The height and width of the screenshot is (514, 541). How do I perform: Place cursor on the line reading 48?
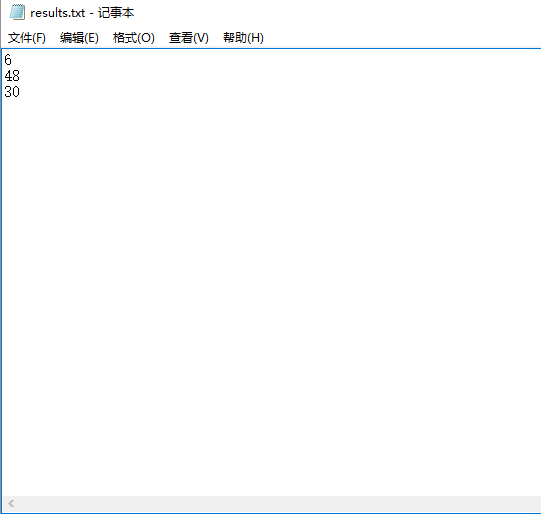tap(12, 76)
